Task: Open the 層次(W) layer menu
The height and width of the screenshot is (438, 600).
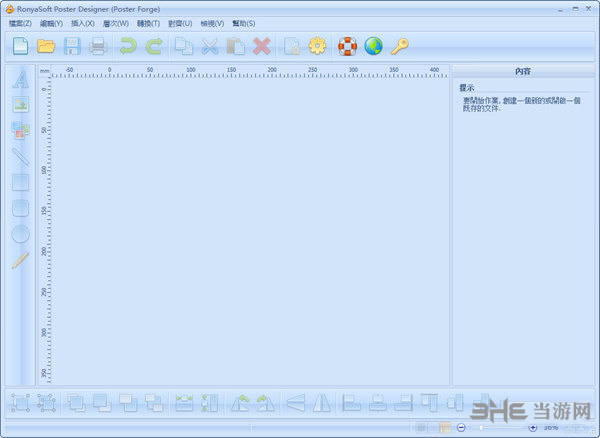Action: 116,24
